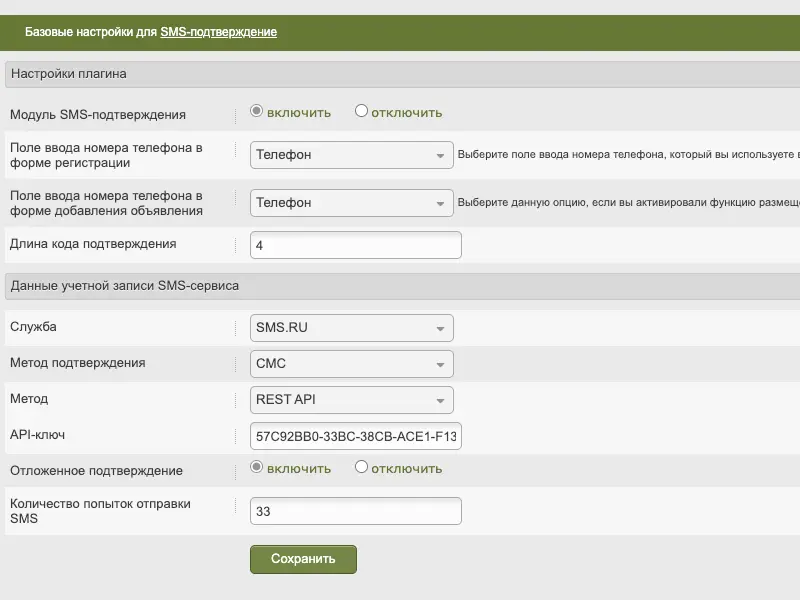Click the API-ключ label text
This screenshot has height=600, width=800.
[x=37, y=435]
